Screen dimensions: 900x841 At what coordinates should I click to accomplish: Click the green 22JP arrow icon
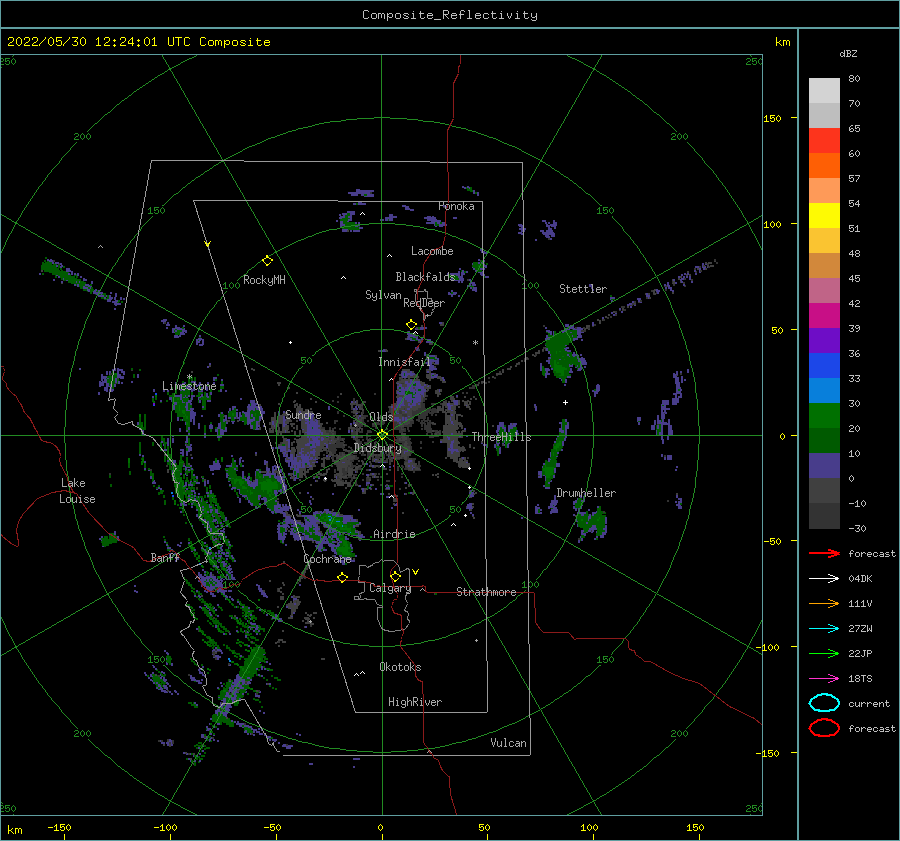coord(824,653)
